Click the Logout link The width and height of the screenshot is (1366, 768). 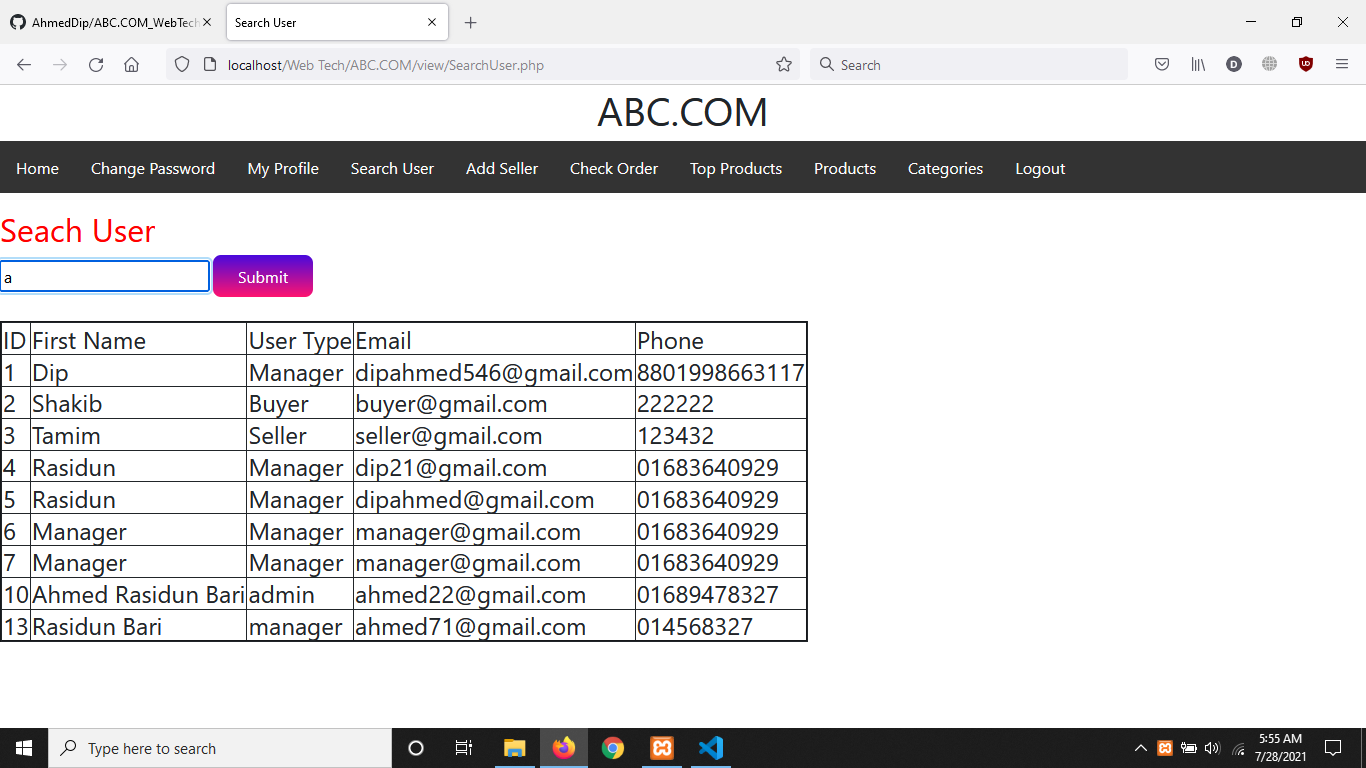coord(1039,168)
